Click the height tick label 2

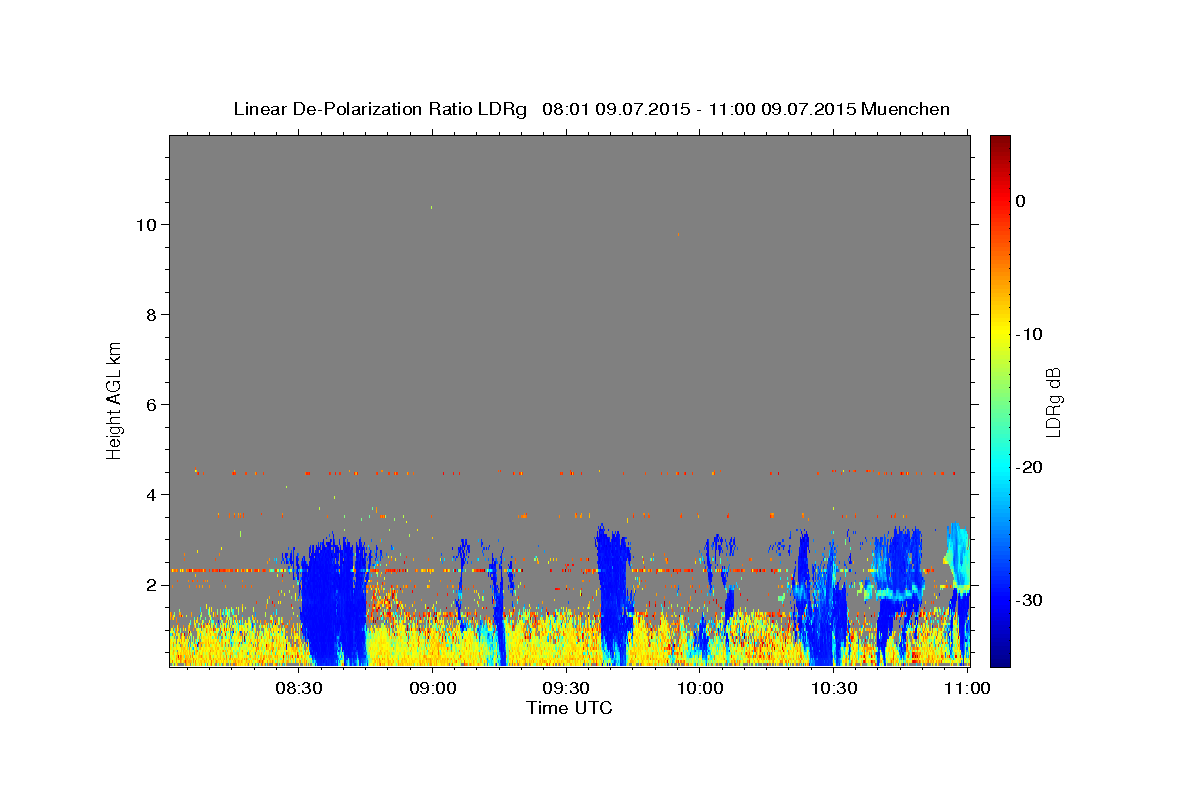coord(152,584)
